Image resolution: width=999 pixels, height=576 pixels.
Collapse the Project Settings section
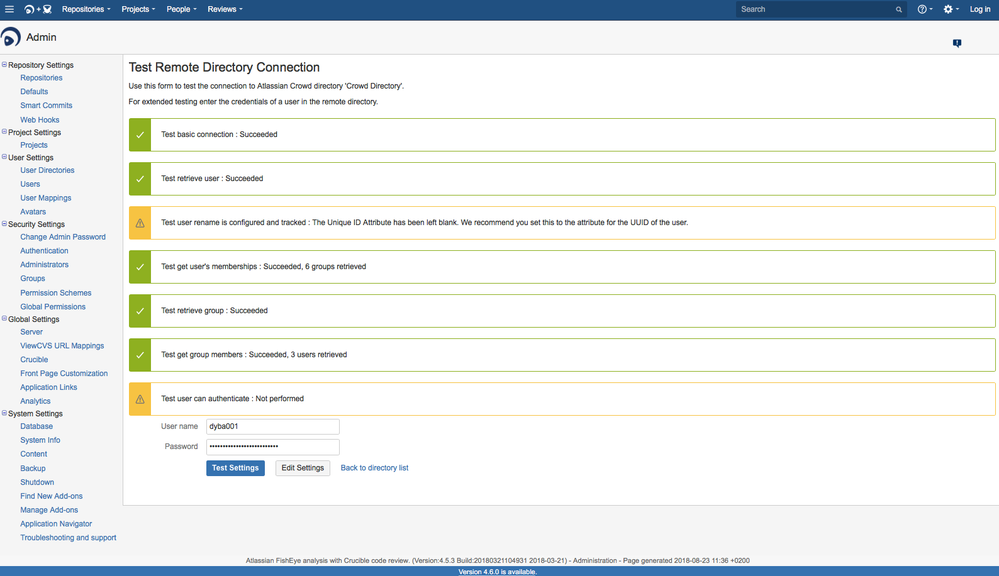(x=4, y=132)
